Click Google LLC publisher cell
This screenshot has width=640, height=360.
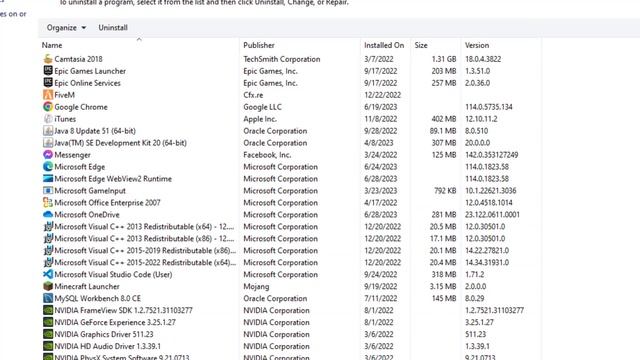[262, 107]
